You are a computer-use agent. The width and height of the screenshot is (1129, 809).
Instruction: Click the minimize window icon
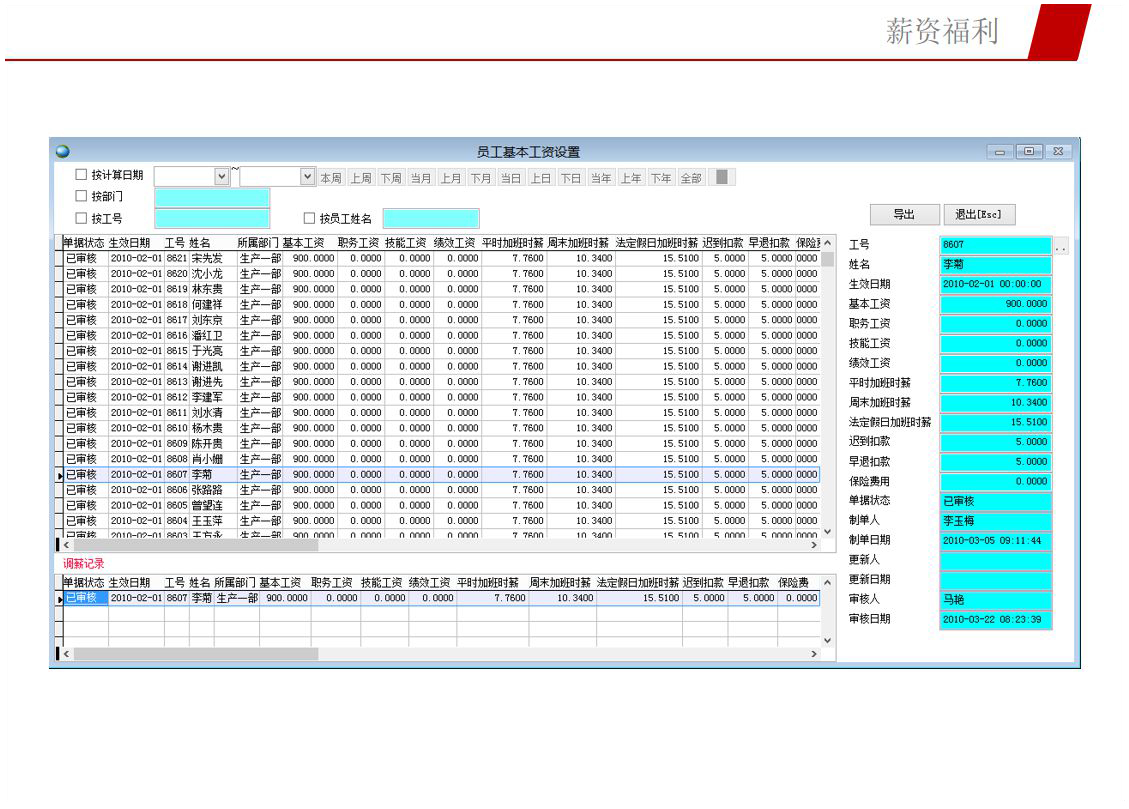(1001, 152)
